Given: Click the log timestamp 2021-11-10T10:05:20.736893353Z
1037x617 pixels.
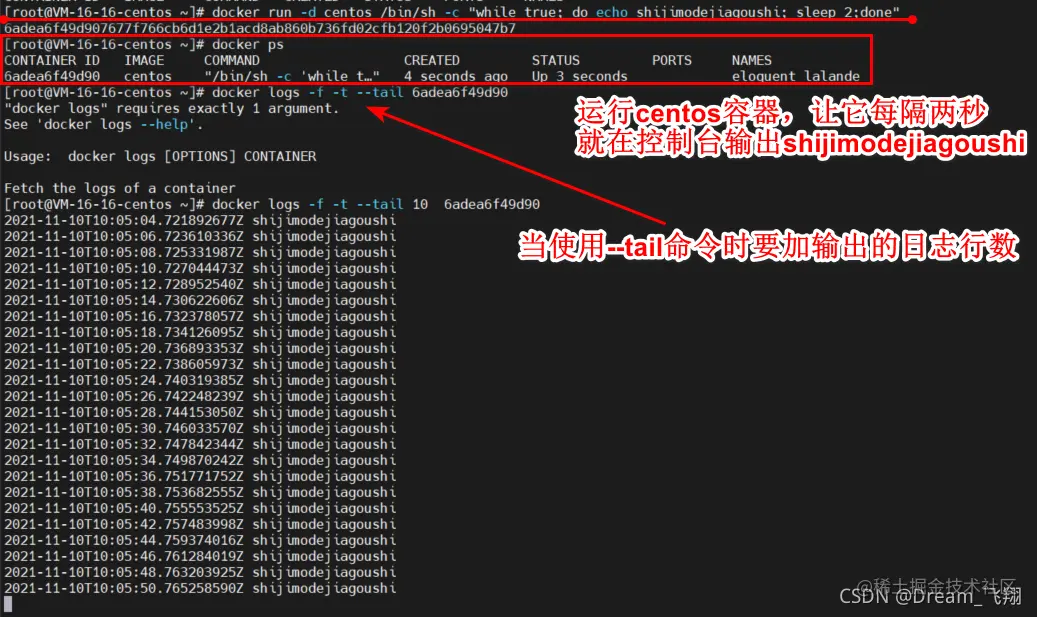Looking at the screenshot, I should (124, 348).
